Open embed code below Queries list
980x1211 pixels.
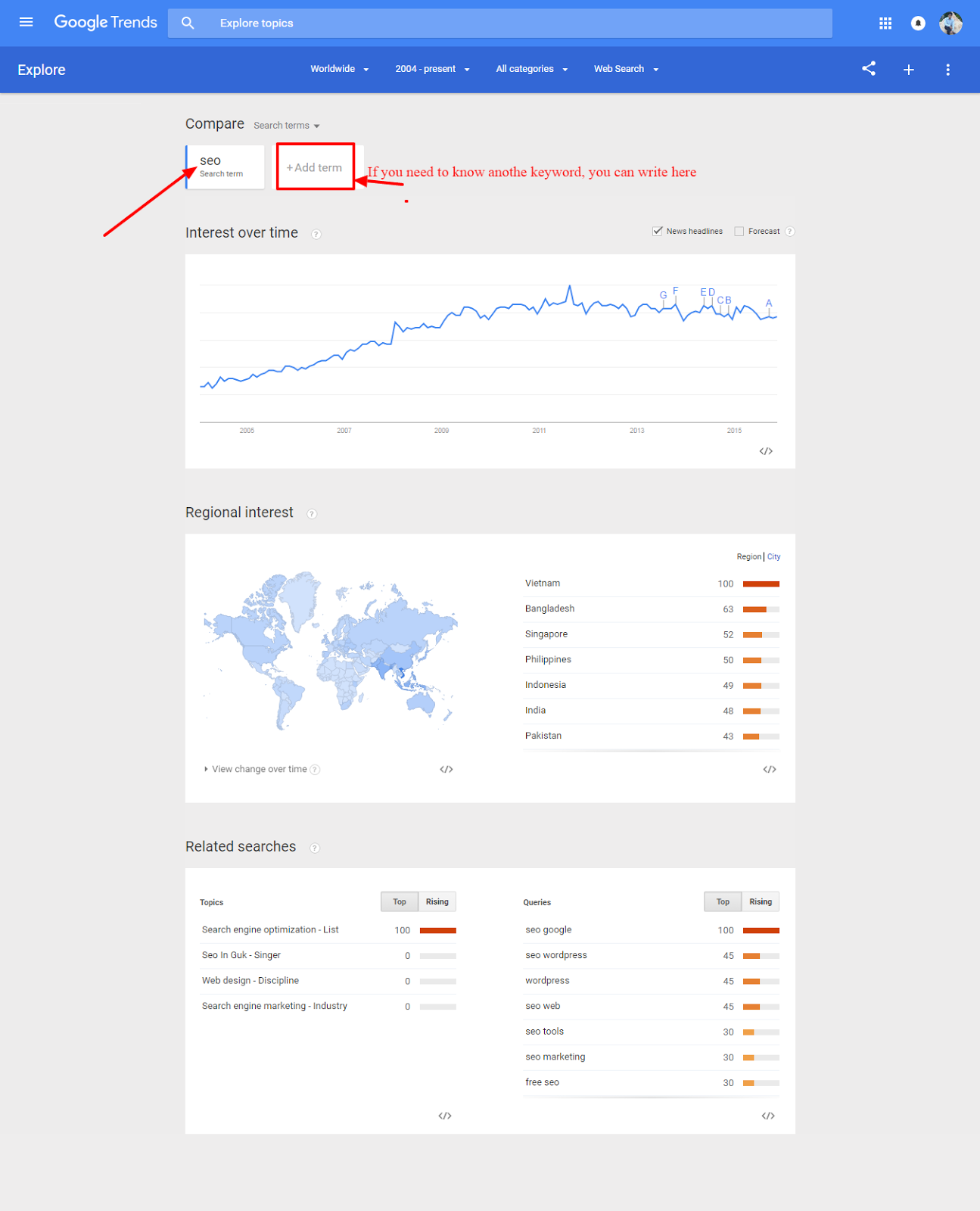(768, 1116)
